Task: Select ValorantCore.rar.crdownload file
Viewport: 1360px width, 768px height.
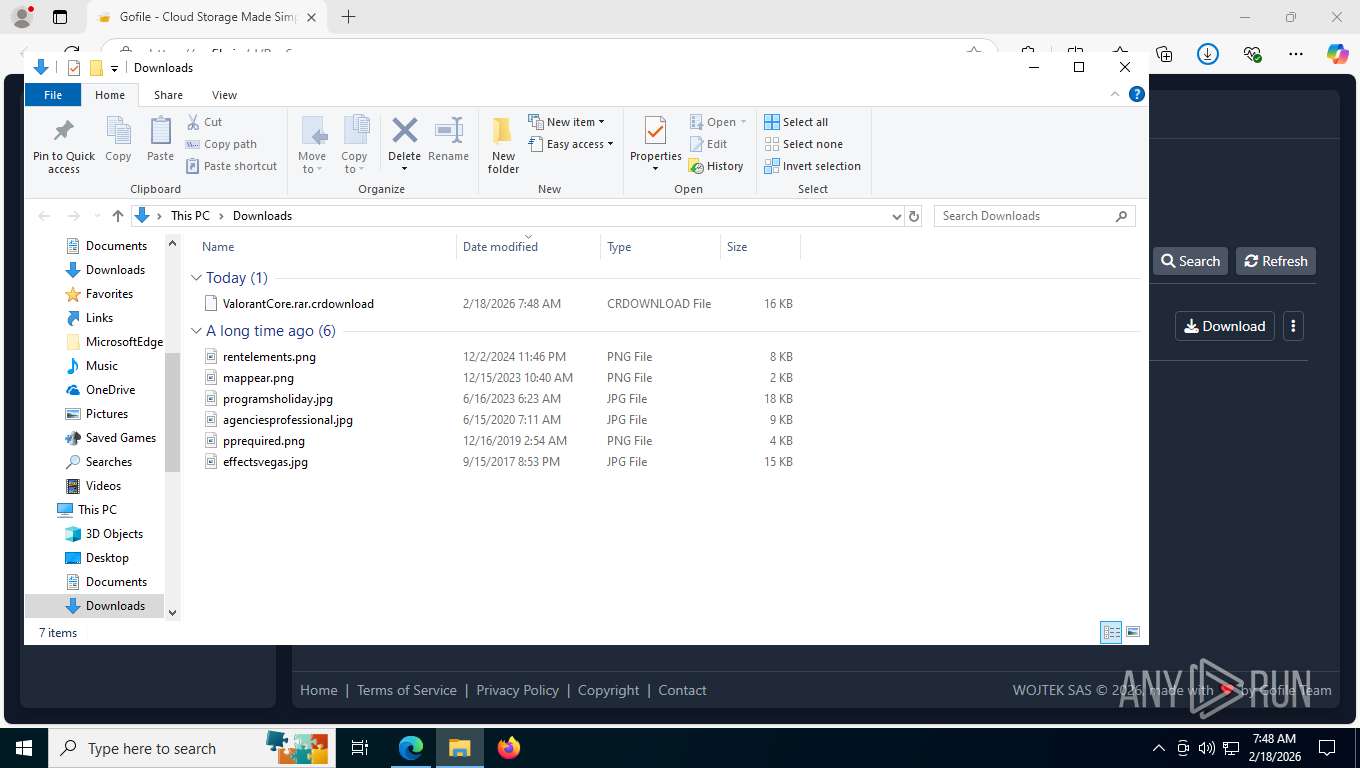Action: [x=298, y=304]
